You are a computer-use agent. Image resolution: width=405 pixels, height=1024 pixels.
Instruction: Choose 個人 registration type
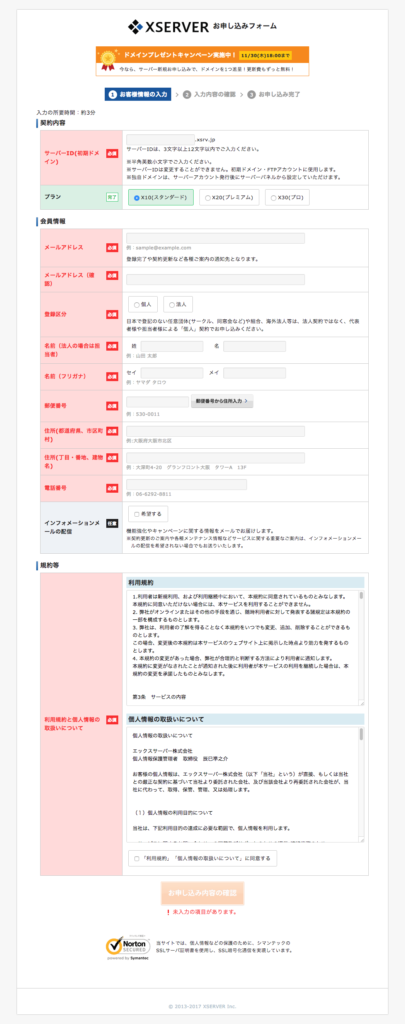(x=142, y=304)
